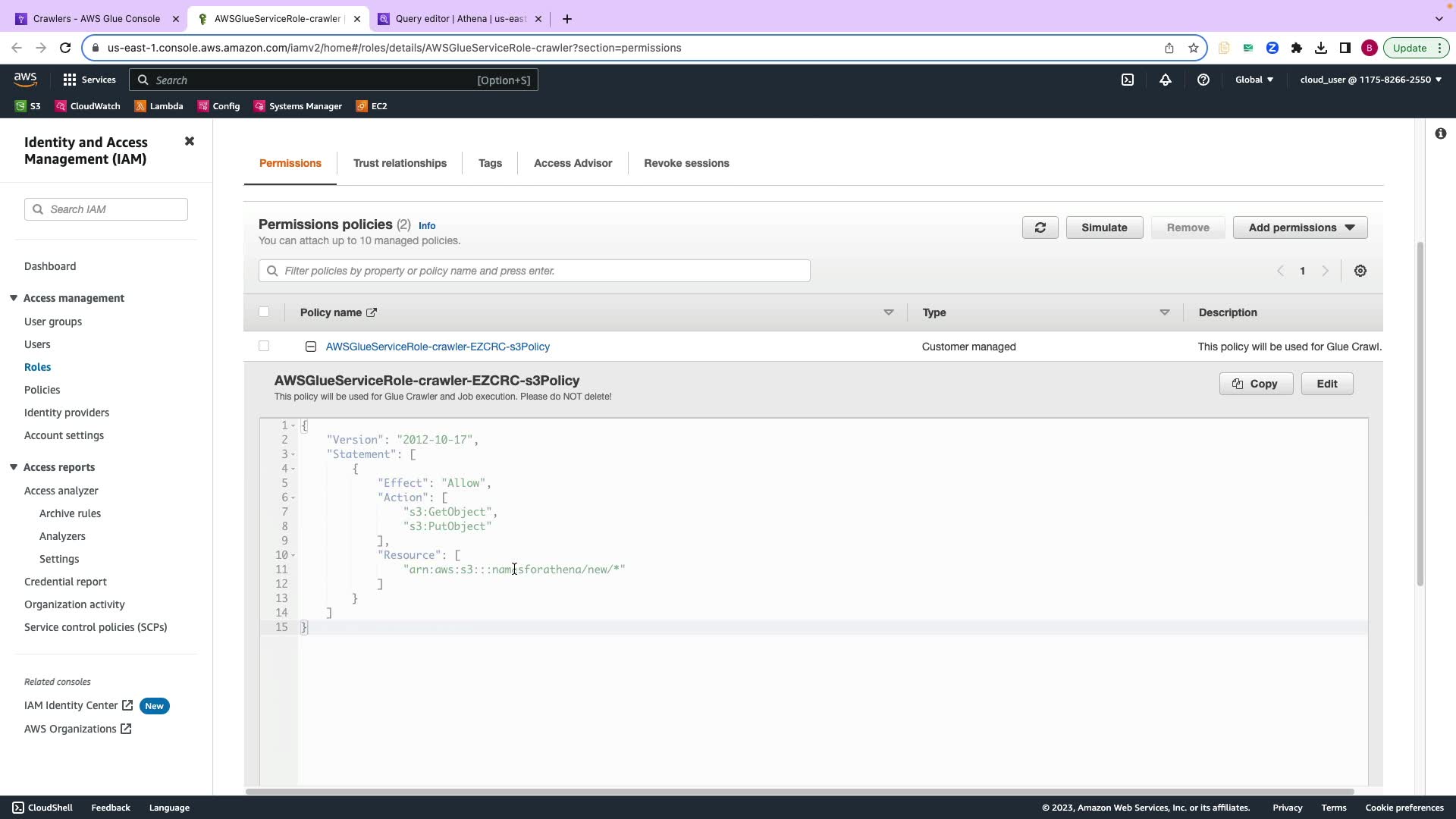Open the Add permissions dropdown
1456x819 pixels.
point(1300,227)
